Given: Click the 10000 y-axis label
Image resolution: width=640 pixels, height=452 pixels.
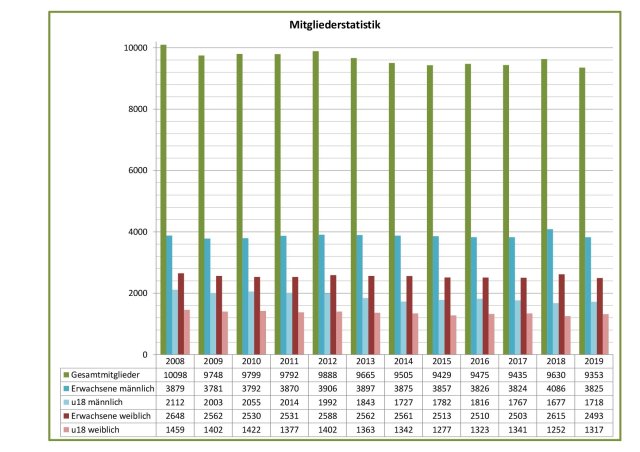Looking at the screenshot, I should pos(136,48).
